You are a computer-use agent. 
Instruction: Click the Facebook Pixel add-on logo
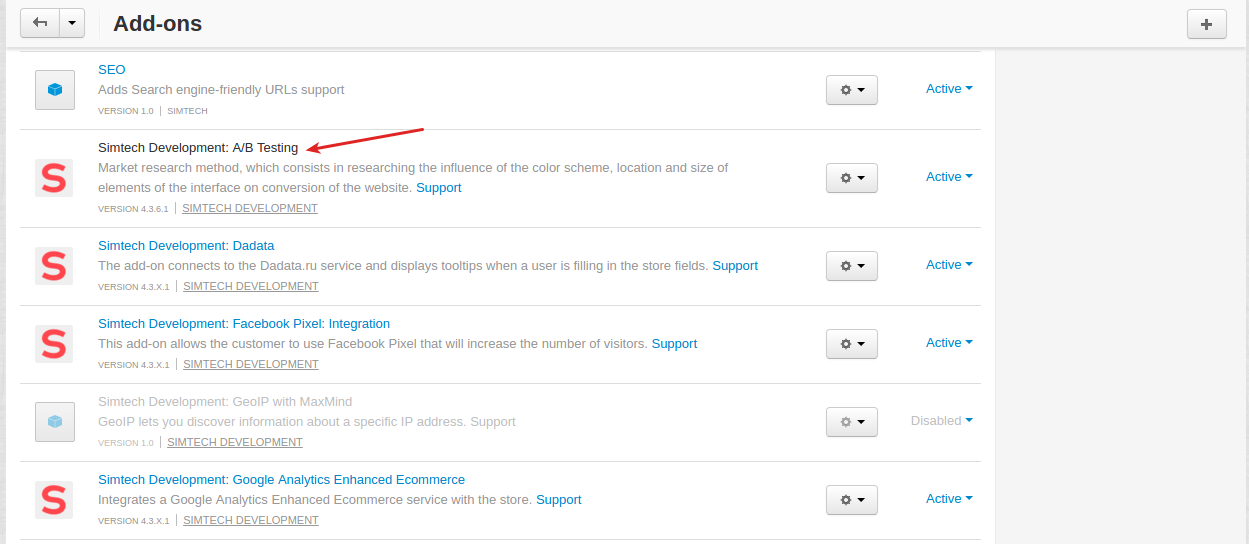54,344
